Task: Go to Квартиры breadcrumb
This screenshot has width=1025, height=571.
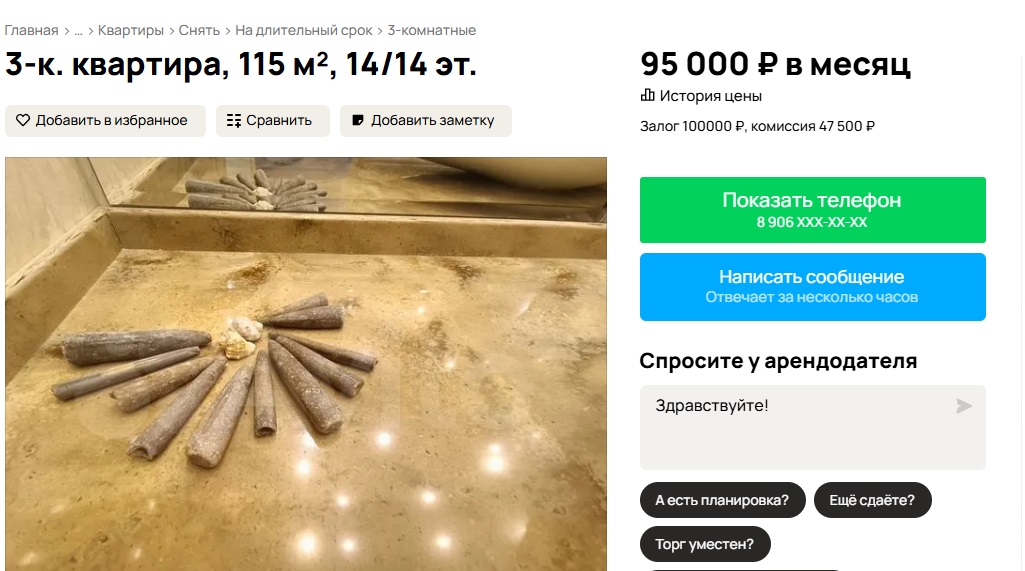Action: pos(131,30)
